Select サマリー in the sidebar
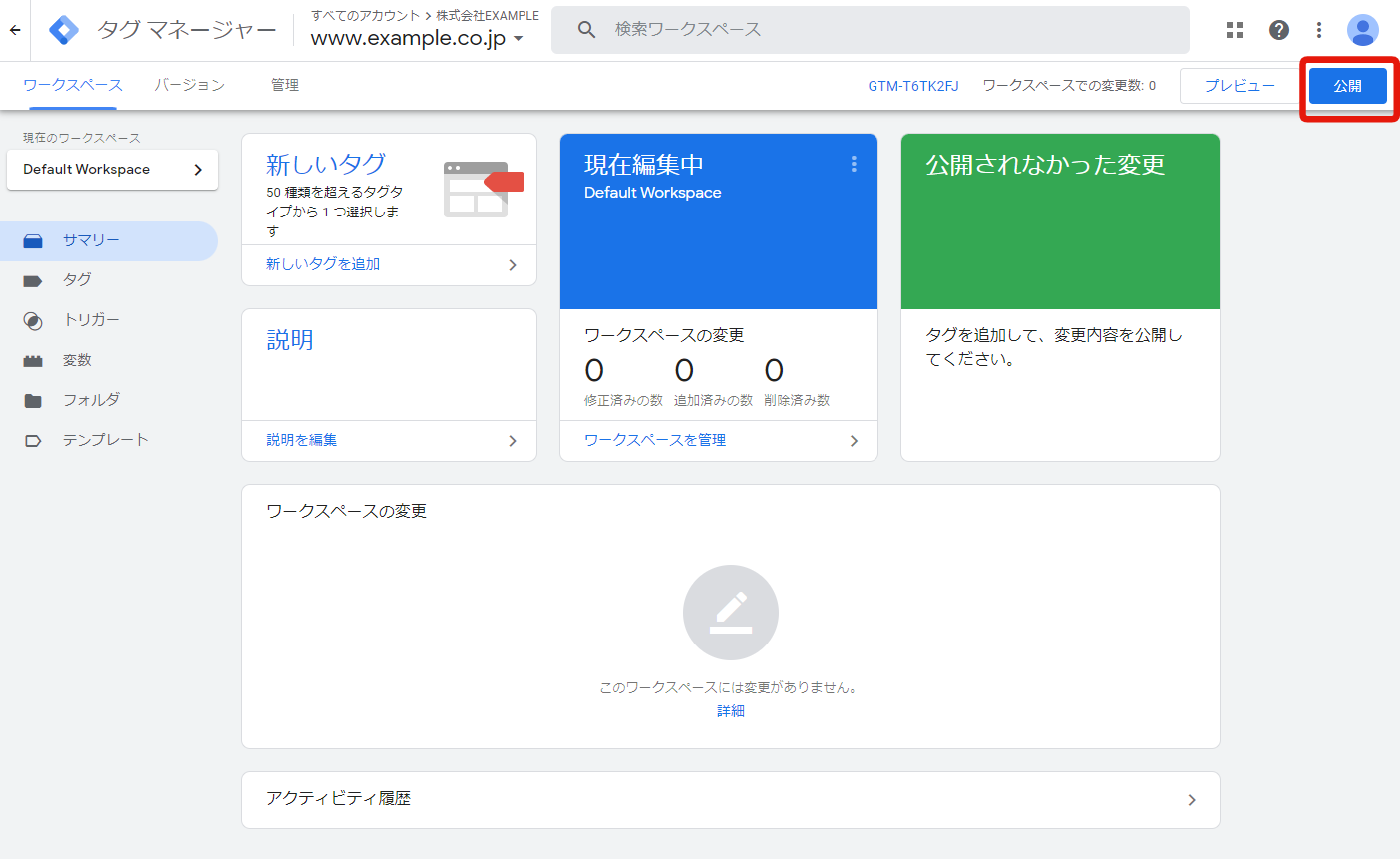The height and width of the screenshot is (859, 1400). [109, 241]
